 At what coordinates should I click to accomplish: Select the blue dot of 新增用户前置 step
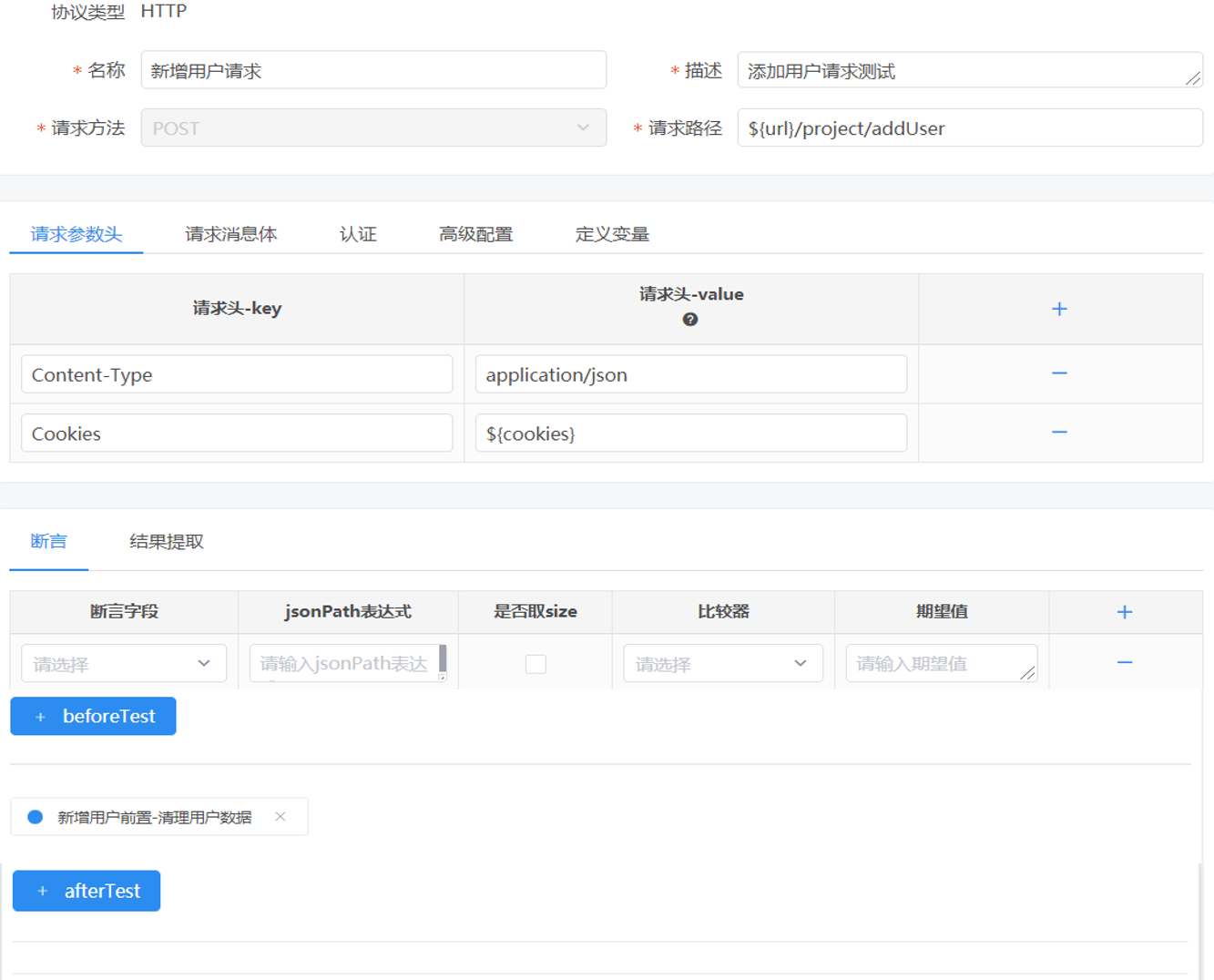[x=36, y=817]
